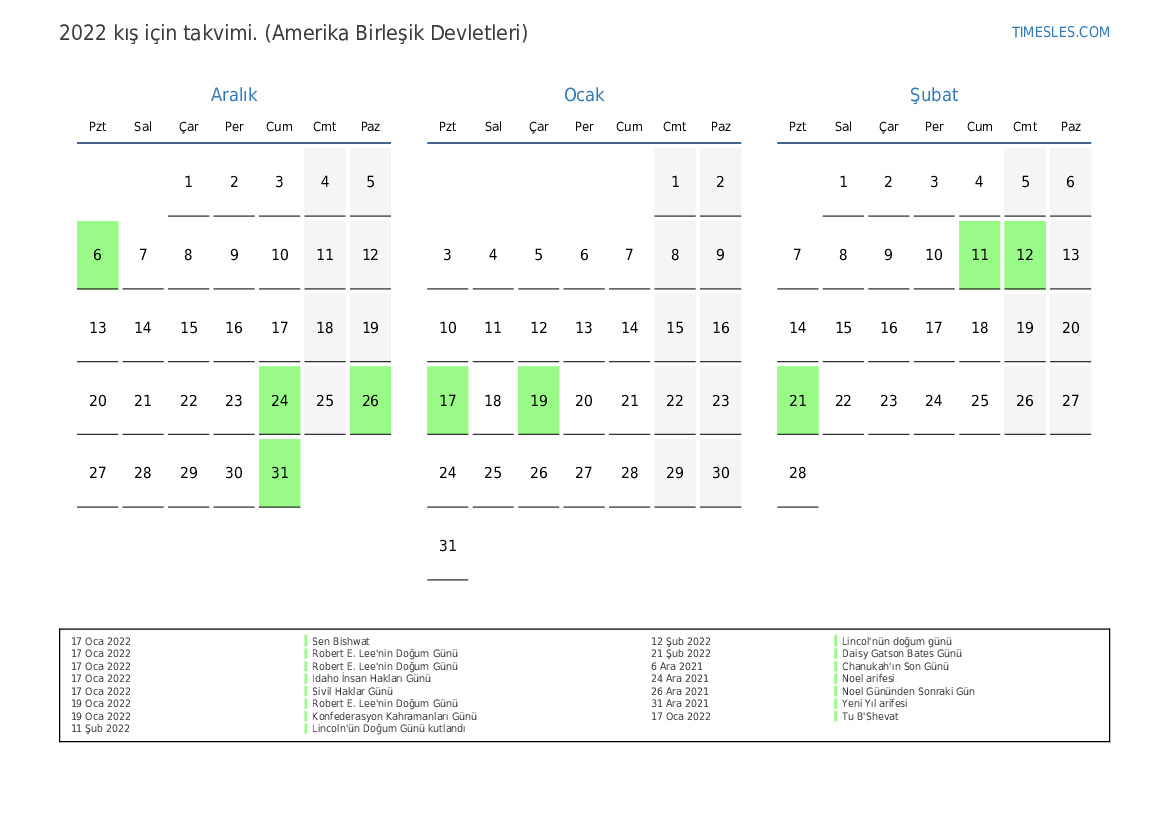Select highlighted December 6 cell

coord(98,255)
